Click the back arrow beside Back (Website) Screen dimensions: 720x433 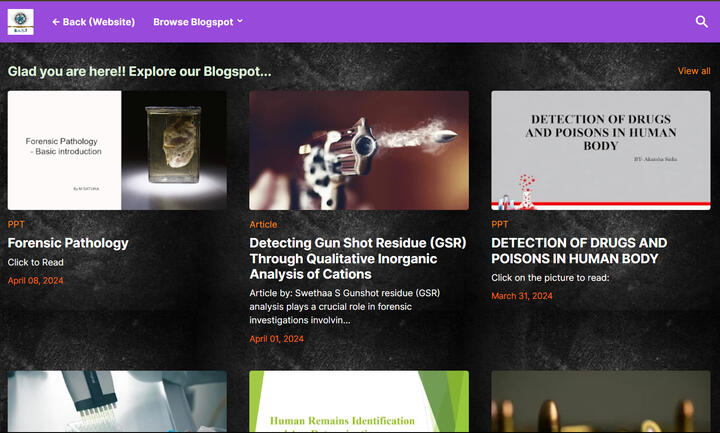click(56, 22)
